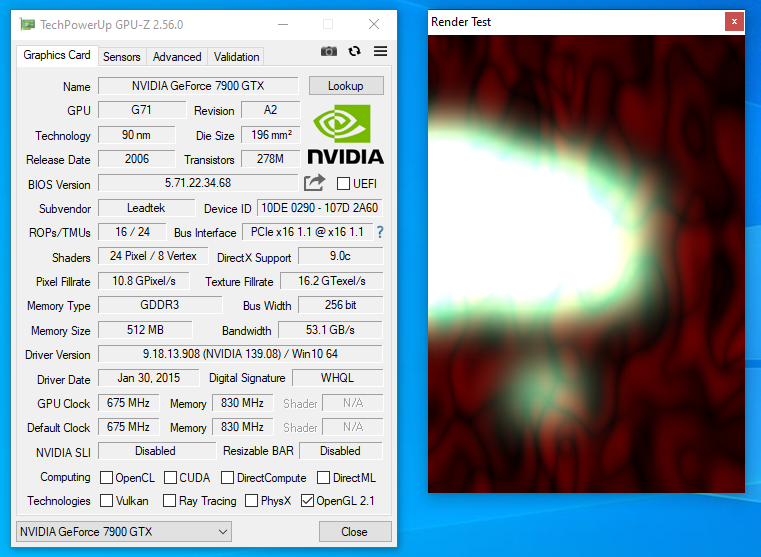Click the Default Clock field 675 MHz

click(129, 427)
